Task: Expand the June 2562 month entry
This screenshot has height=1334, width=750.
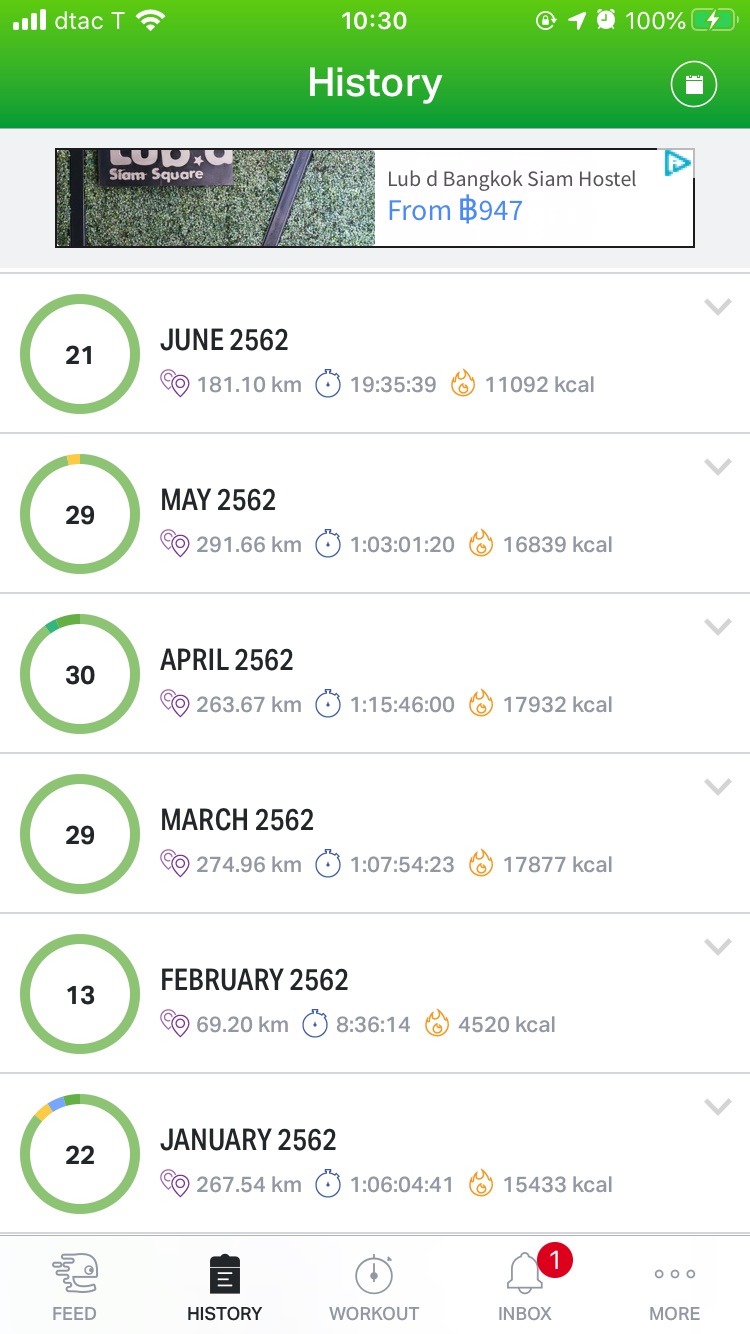Action: [x=718, y=308]
